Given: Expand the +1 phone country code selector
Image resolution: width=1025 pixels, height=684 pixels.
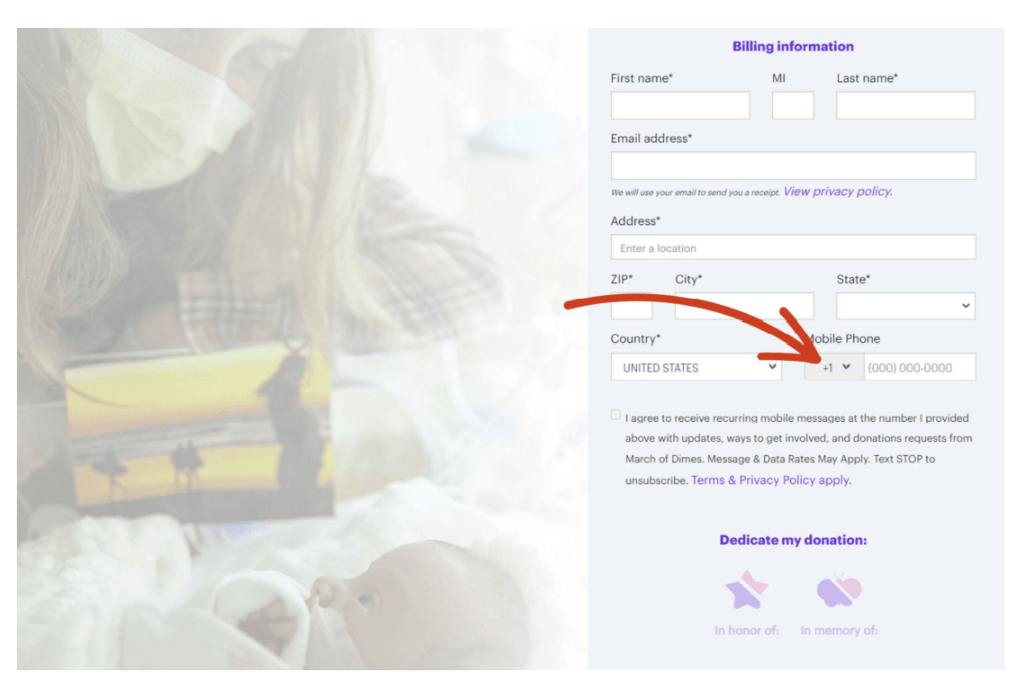Looking at the screenshot, I should [x=835, y=367].
